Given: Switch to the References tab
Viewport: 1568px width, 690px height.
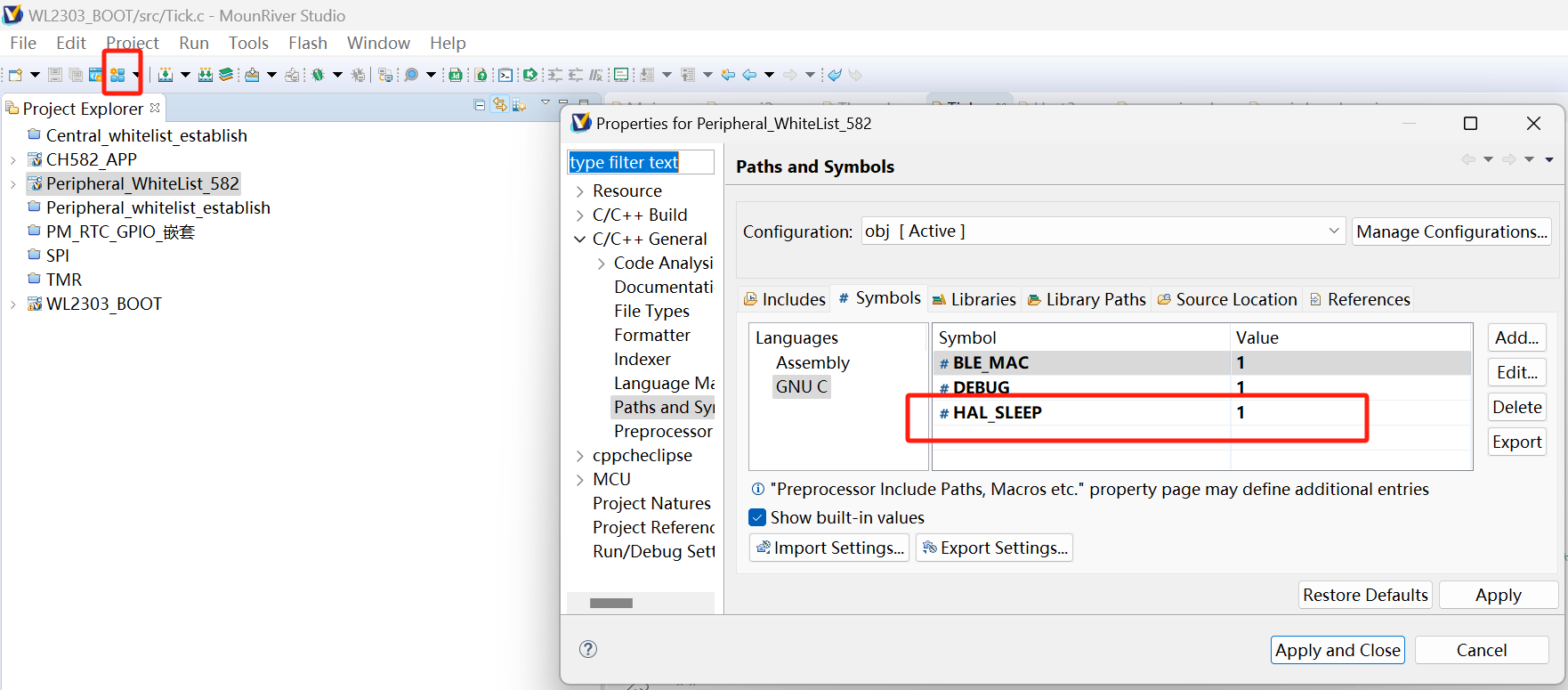Looking at the screenshot, I should click(1360, 299).
